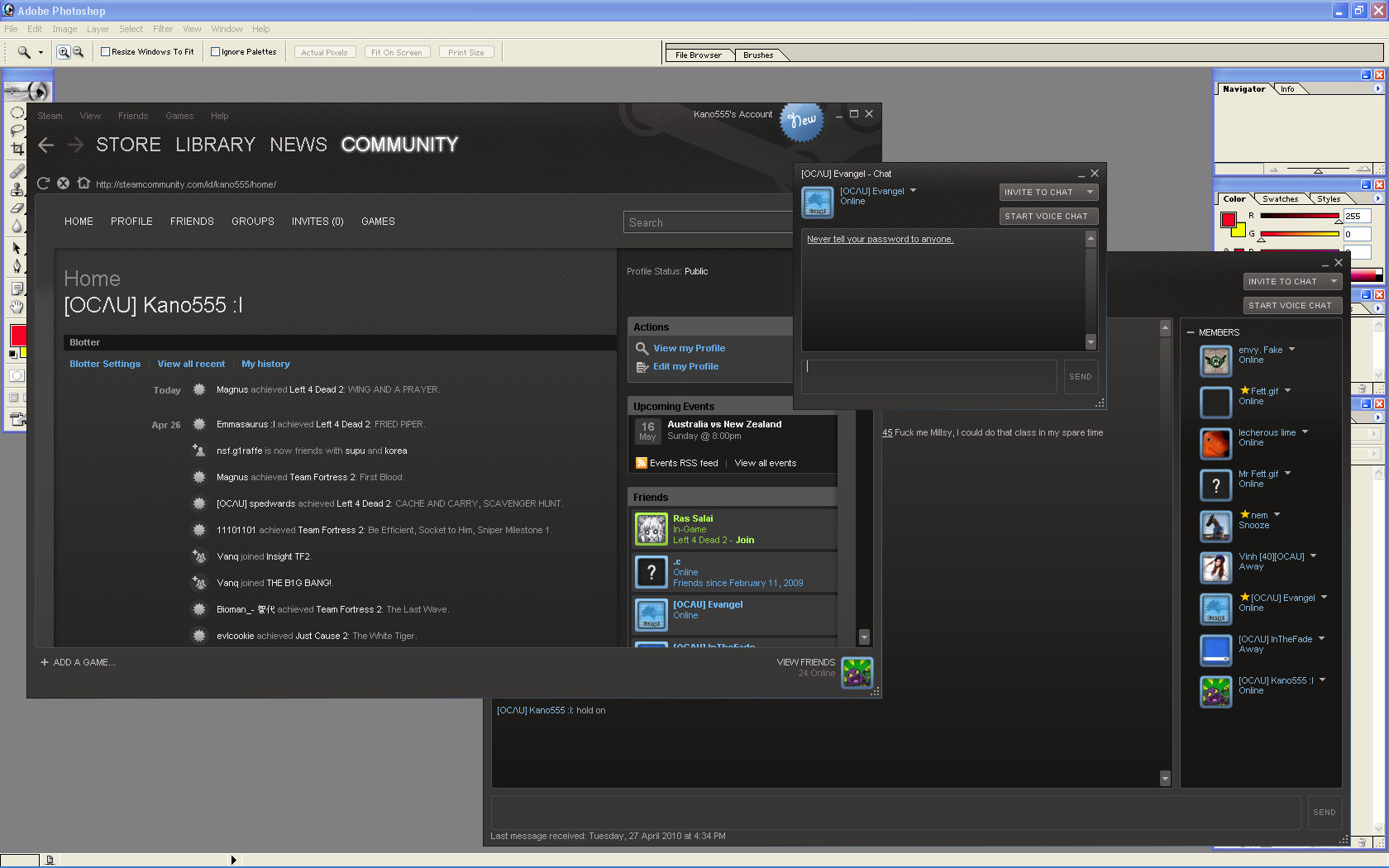
Task: Open the File Browser palette tab
Action: pos(699,55)
